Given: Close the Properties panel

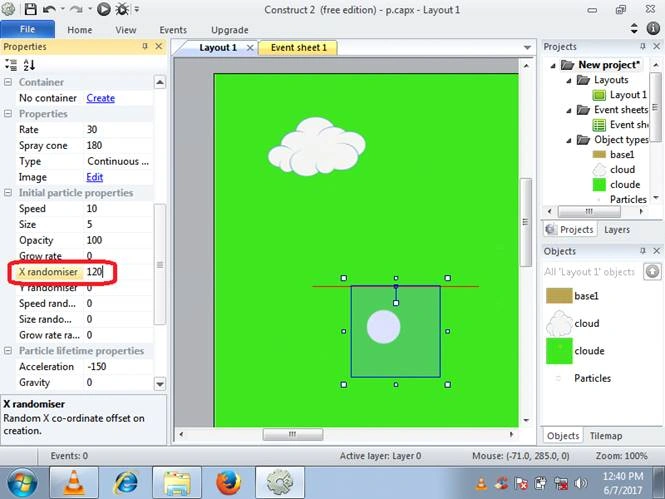Looking at the screenshot, I should 159,46.
